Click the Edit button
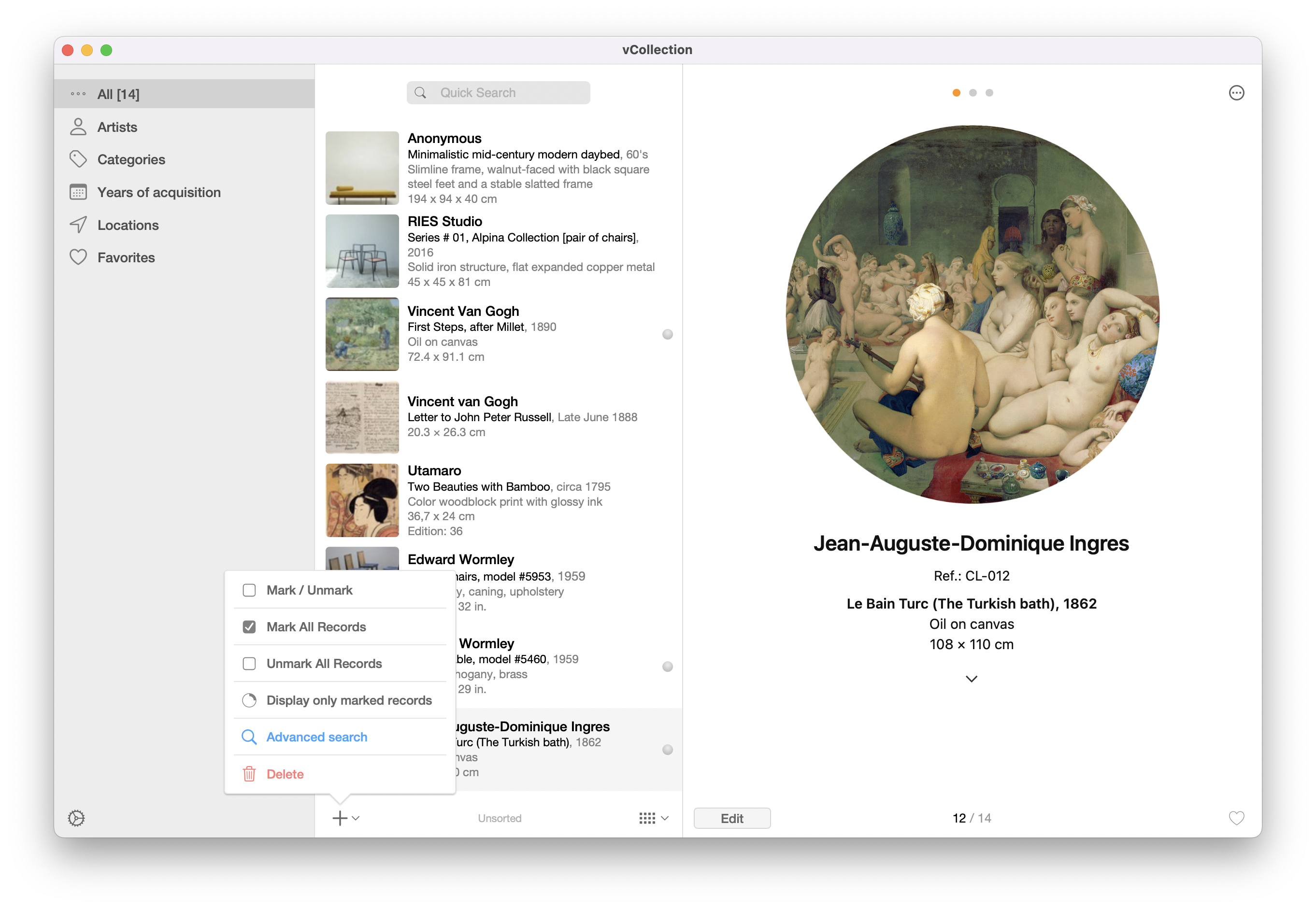This screenshot has height=909, width=1316. (x=732, y=818)
